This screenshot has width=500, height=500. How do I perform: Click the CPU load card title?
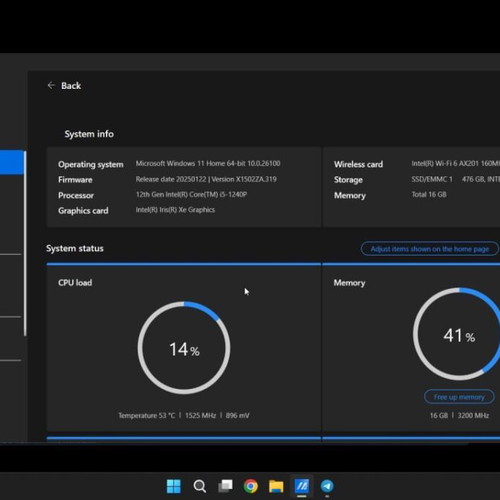[75, 283]
